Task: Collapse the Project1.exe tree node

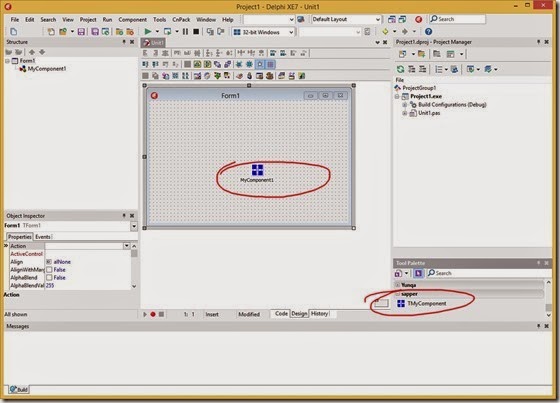Action: pyautogui.click(x=397, y=96)
